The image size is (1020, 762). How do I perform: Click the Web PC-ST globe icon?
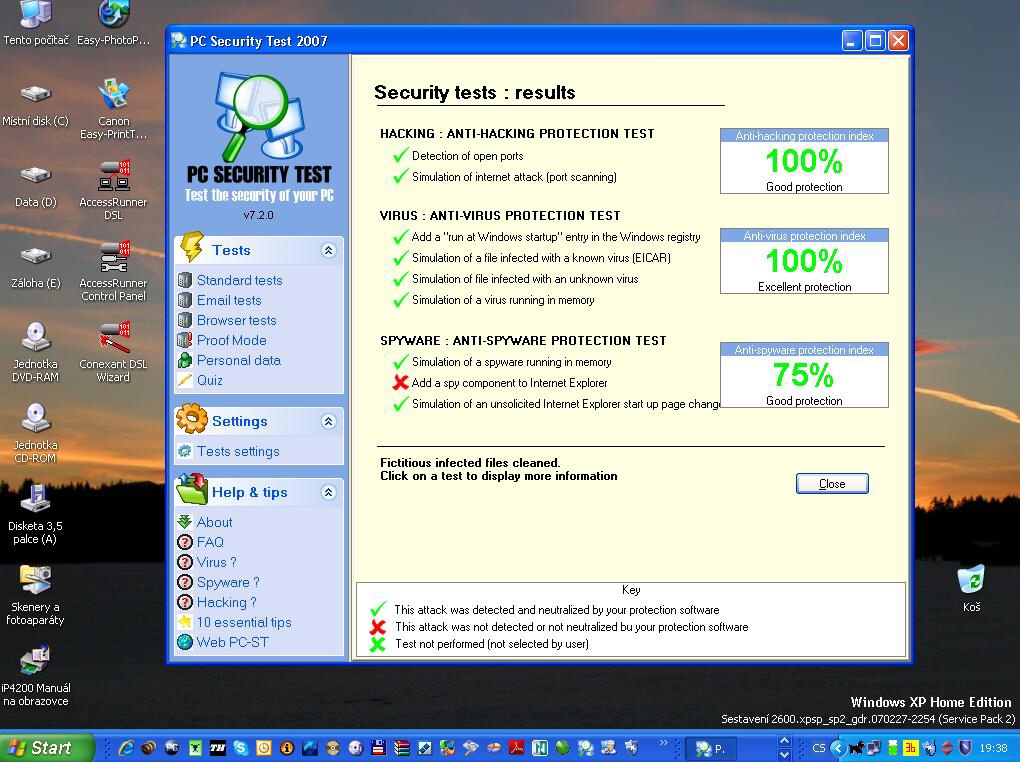click(x=185, y=642)
